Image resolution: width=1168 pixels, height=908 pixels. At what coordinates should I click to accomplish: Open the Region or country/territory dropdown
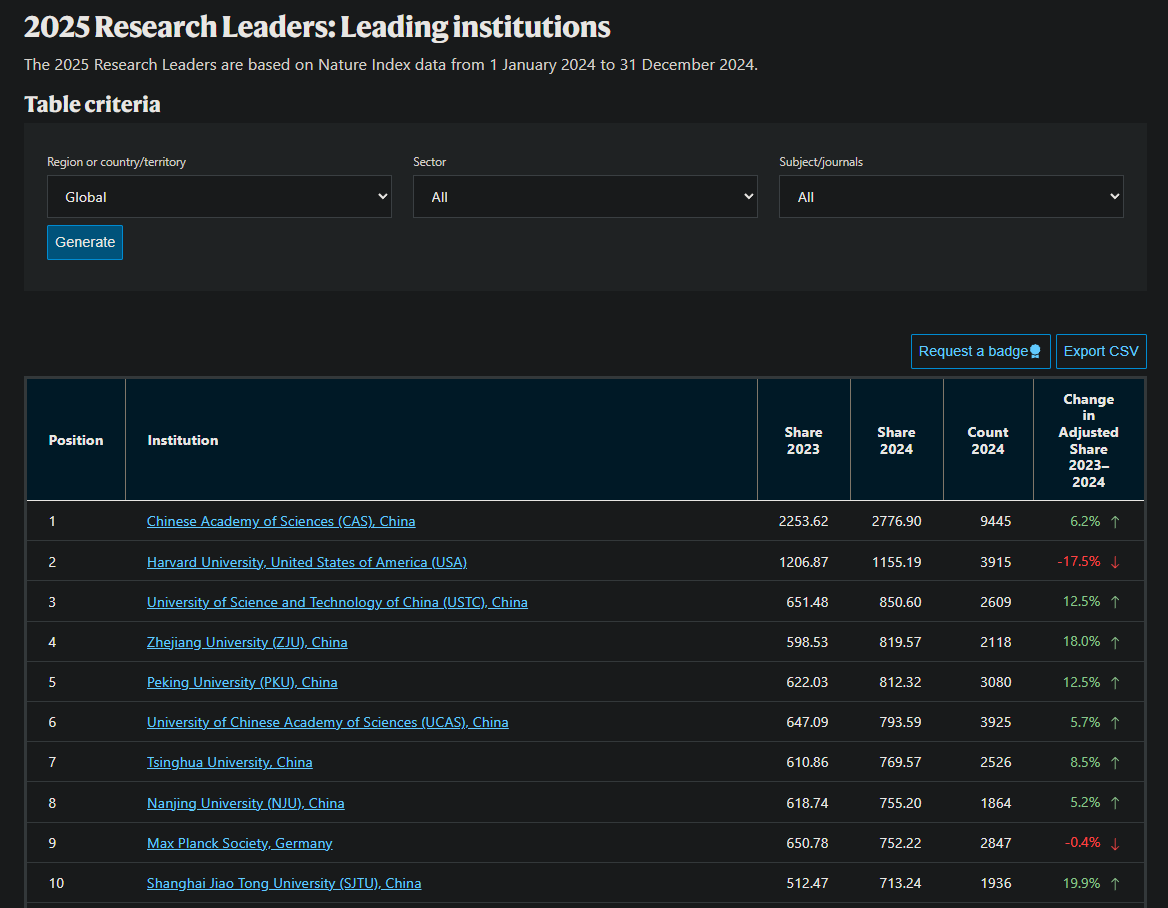tap(219, 197)
